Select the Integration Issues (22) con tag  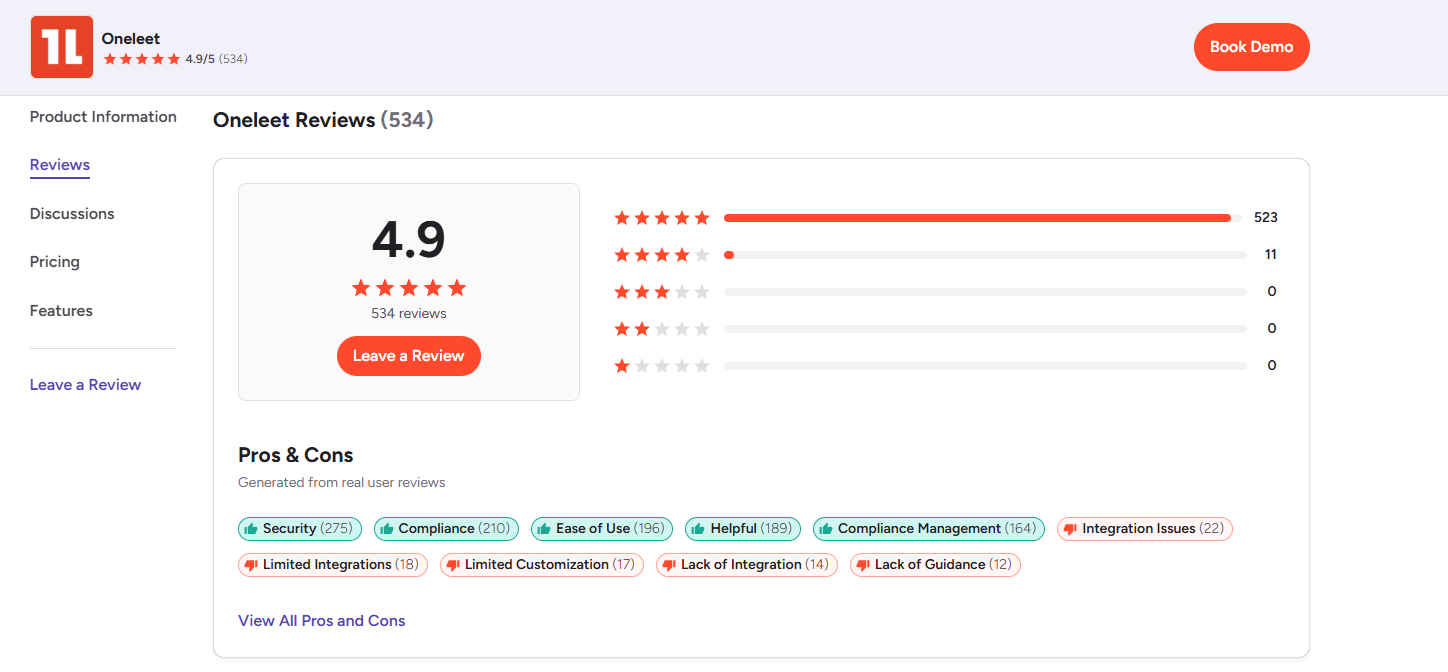[1145, 529]
